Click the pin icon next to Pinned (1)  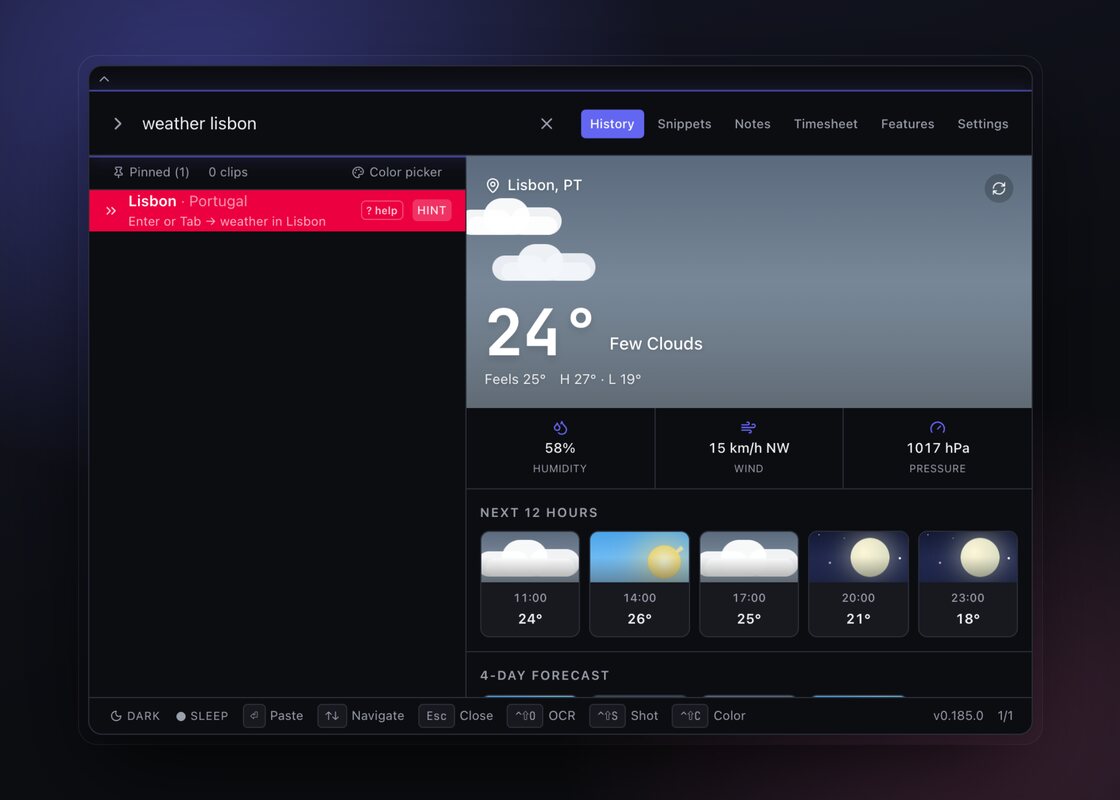(x=118, y=172)
